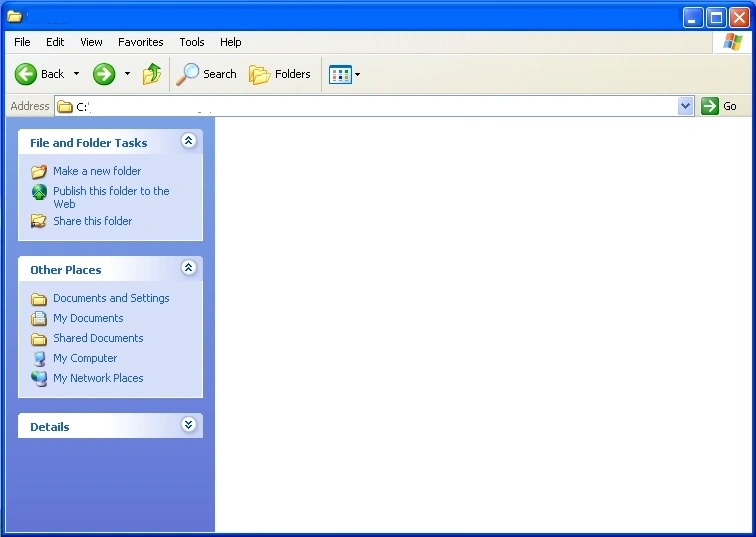Click the My Network Places icon
Screen dimensions: 756x537
[39, 378]
